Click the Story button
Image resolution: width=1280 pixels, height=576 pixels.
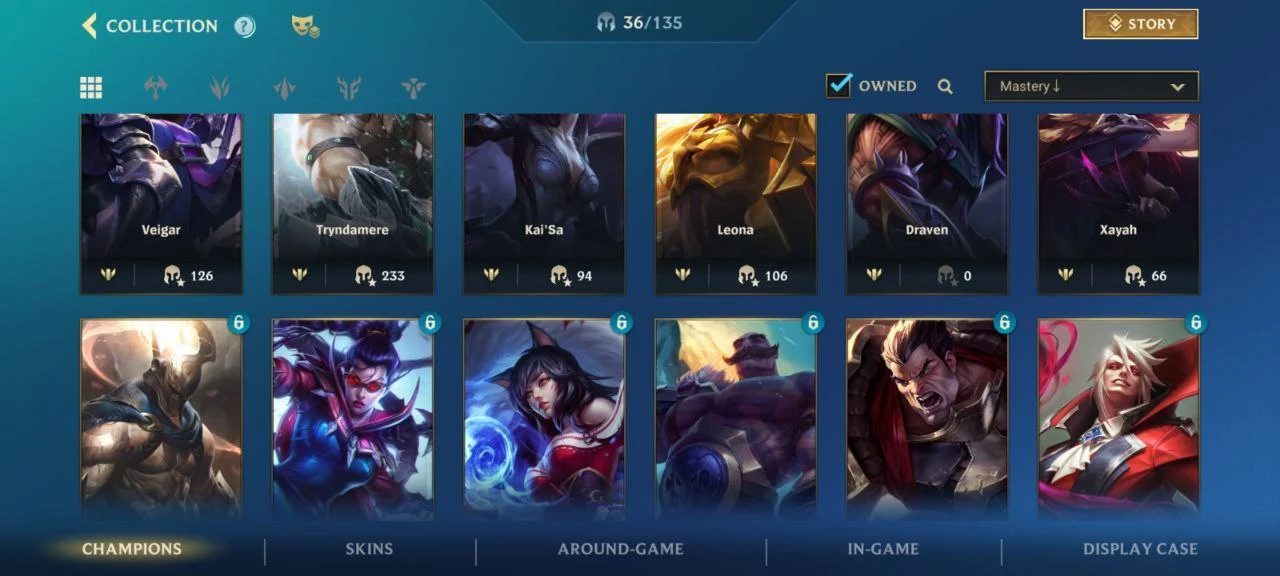pyautogui.click(x=1140, y=24)
